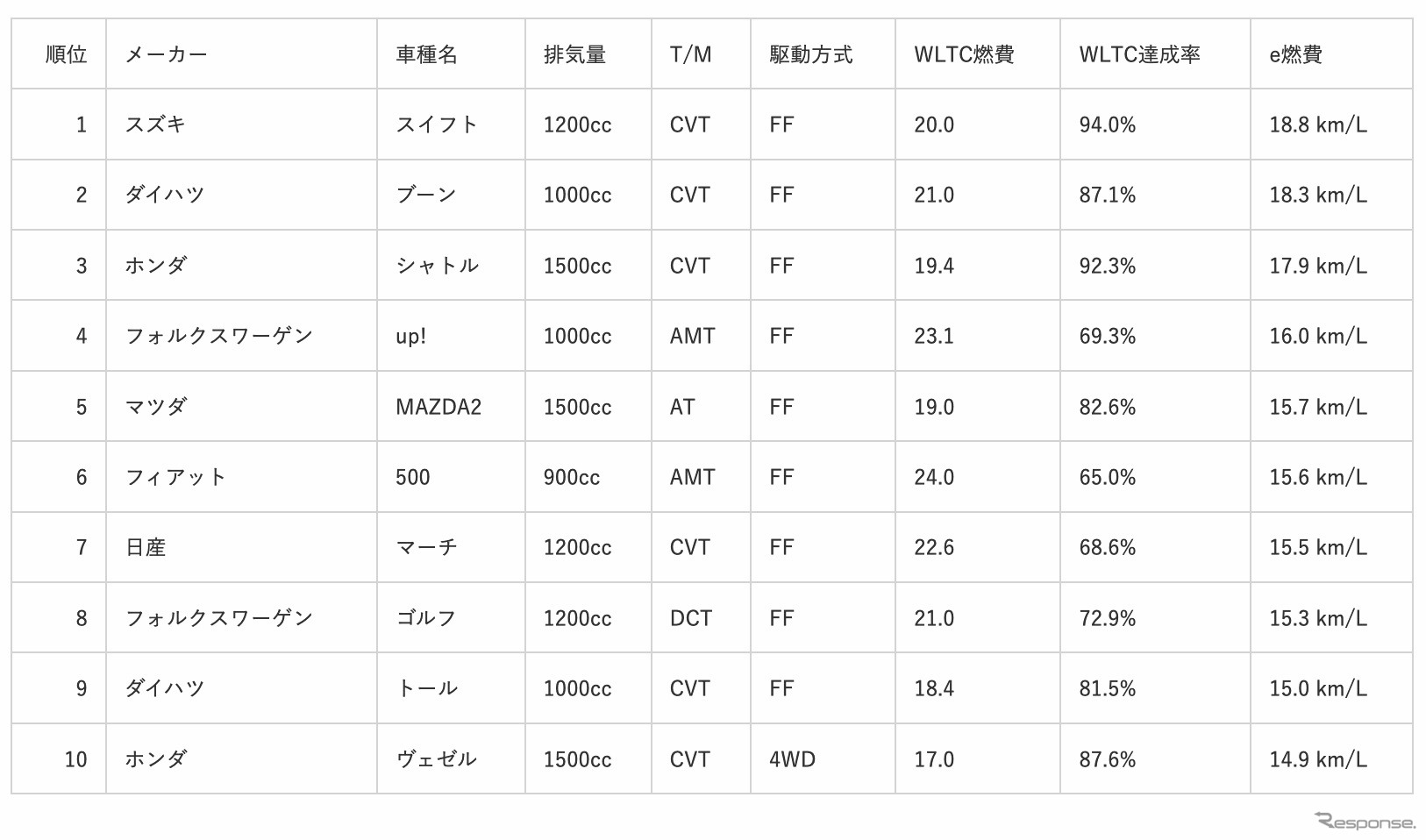Select the 94.0% achievement rate cell
Image resolution: width=1426 pixels, height=840 pixels.
pyautogui.click(x=1107, y=125)
